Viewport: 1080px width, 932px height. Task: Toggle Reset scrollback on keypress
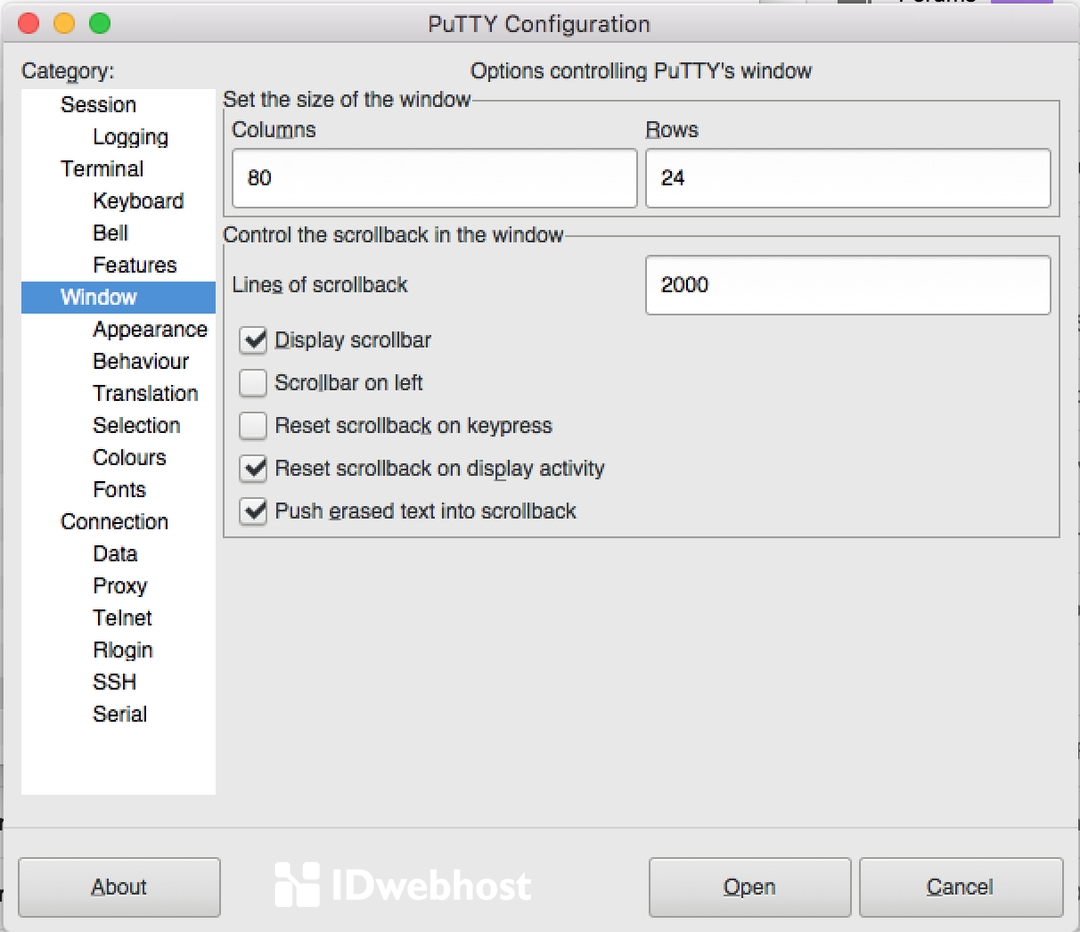[x=254, y=426]
